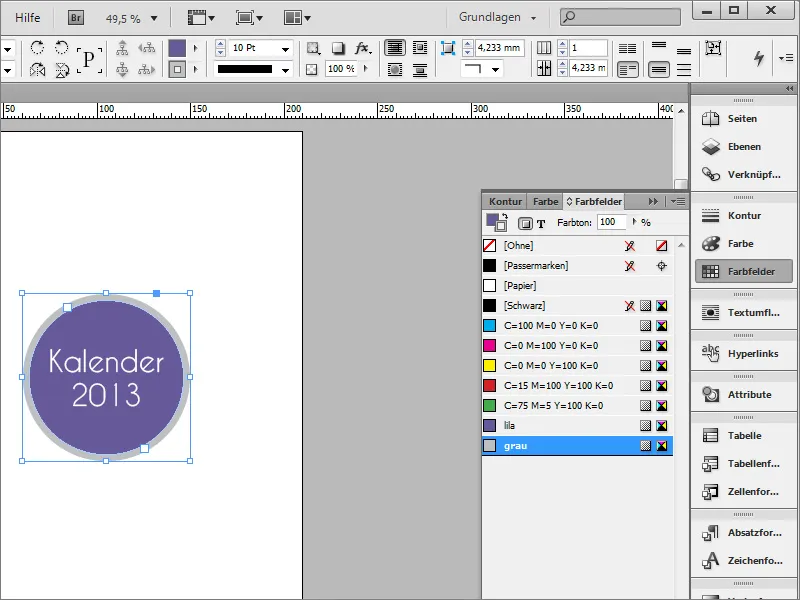Click the Farbton percentage field
800x600 pixels.
pyautogui.click(x=612, y=222)
